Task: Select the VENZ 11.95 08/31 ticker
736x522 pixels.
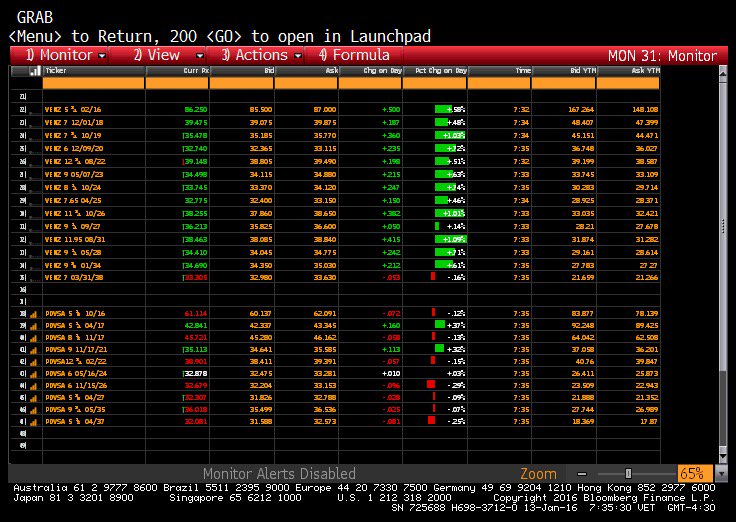Action: [x=75, y=239]
